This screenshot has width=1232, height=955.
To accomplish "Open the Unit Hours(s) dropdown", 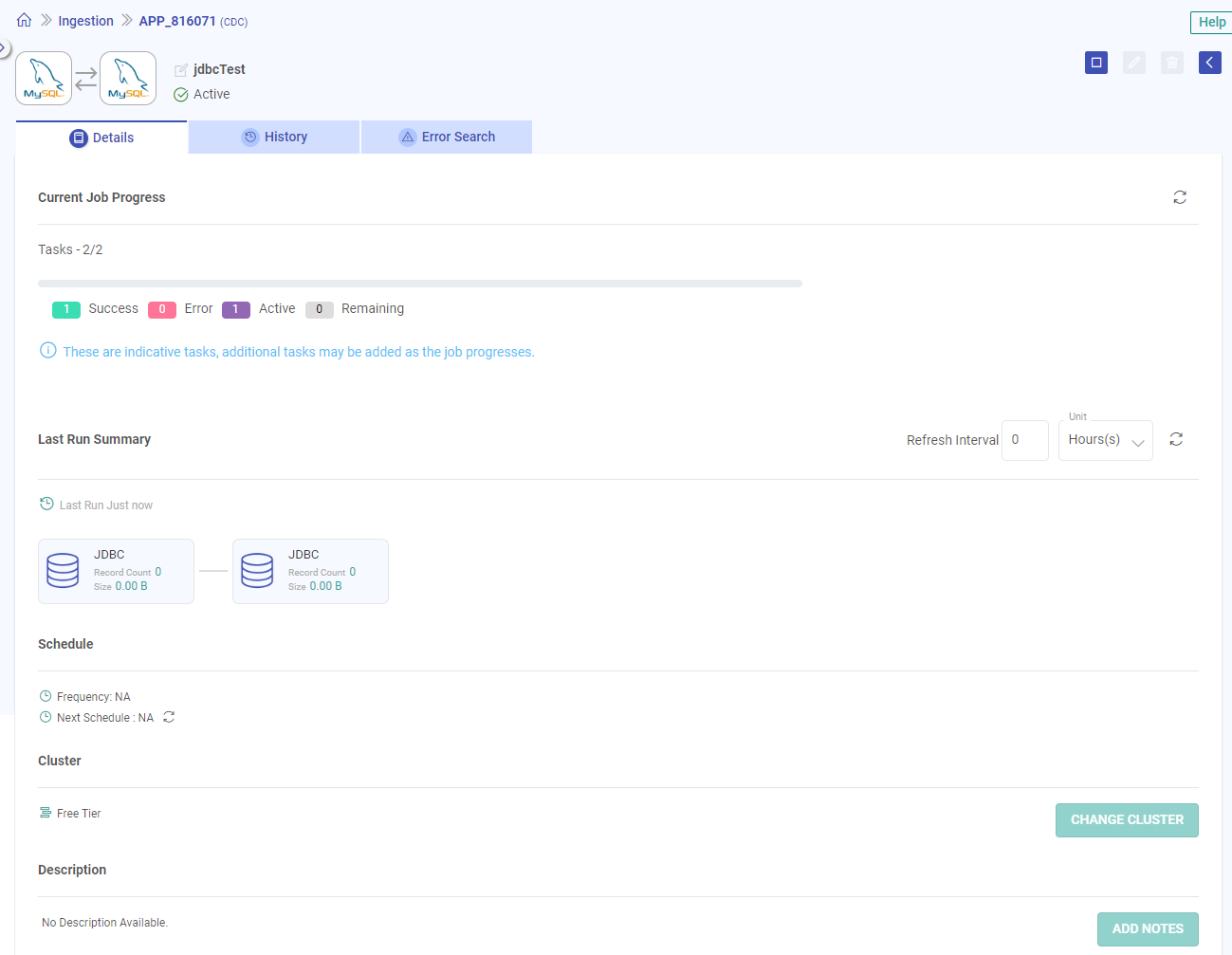I will point(1105,440).
